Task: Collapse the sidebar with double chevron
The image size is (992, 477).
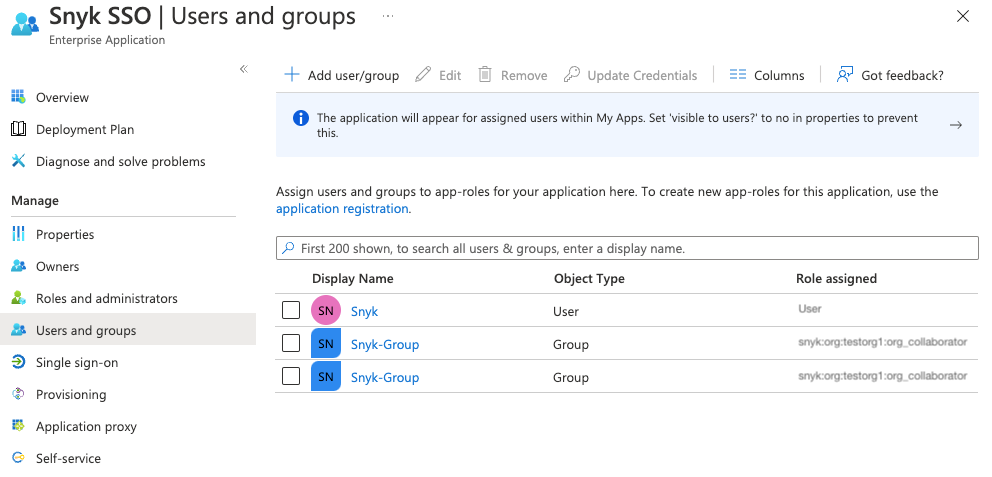Action: click(x=244, y=69)
